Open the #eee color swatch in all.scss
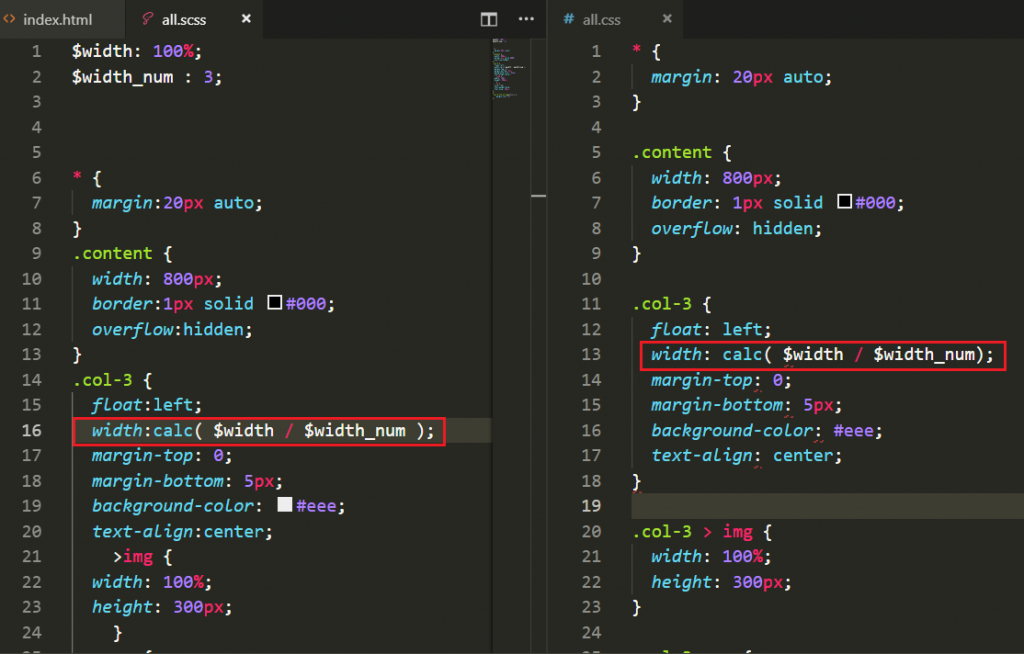The image size is (1024, 654). click(285, 504)
